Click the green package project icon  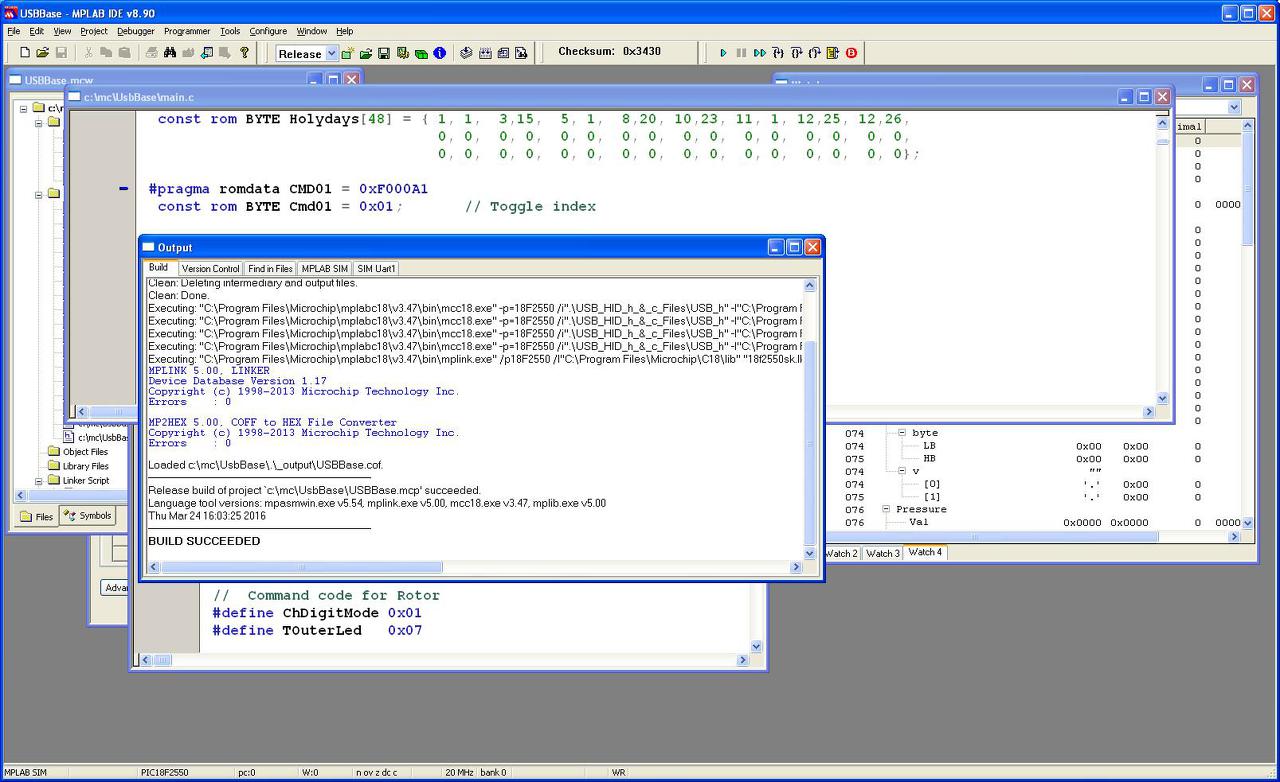(x=421, y=53)
